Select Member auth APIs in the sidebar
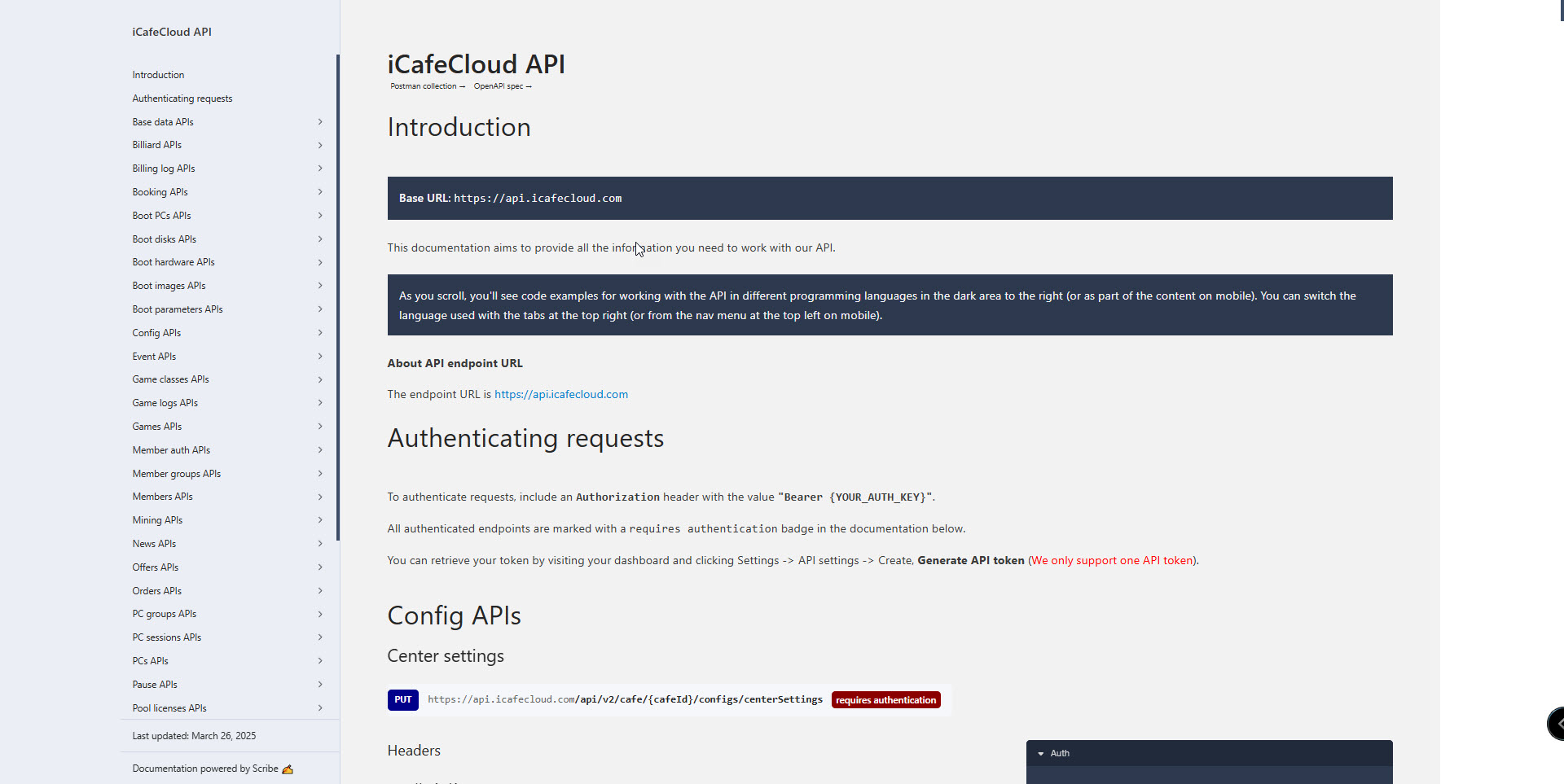 (171, 450)
